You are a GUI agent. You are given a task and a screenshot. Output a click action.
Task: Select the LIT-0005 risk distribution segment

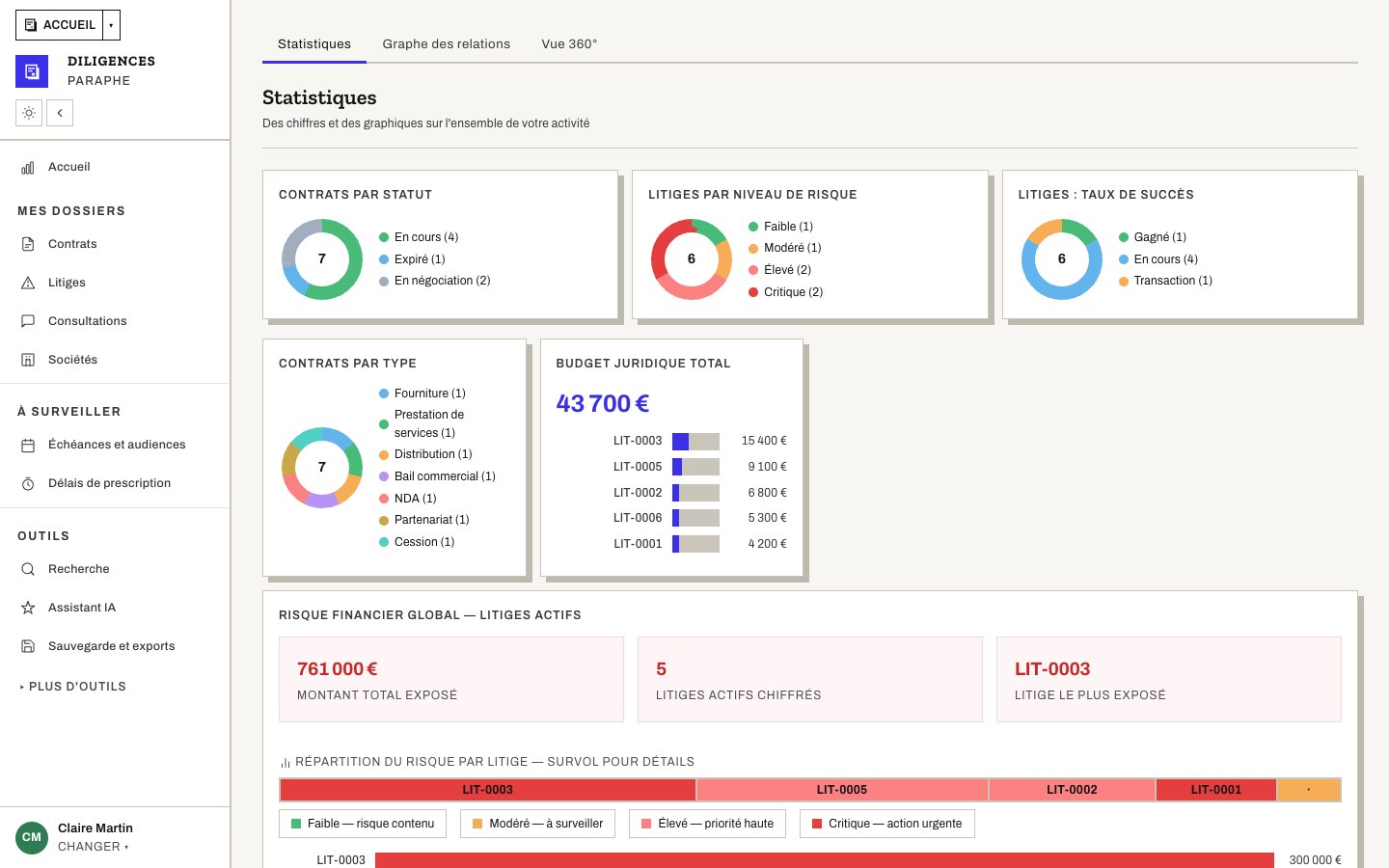coord(842,790)
